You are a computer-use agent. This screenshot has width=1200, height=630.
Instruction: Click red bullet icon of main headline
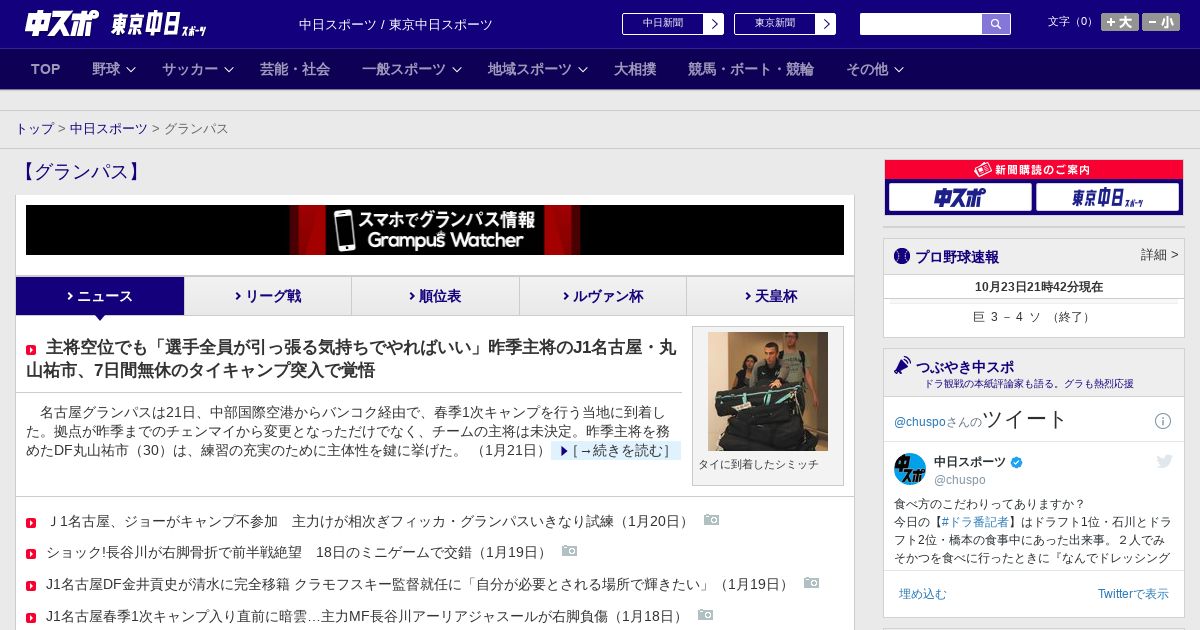click(31, 350)
